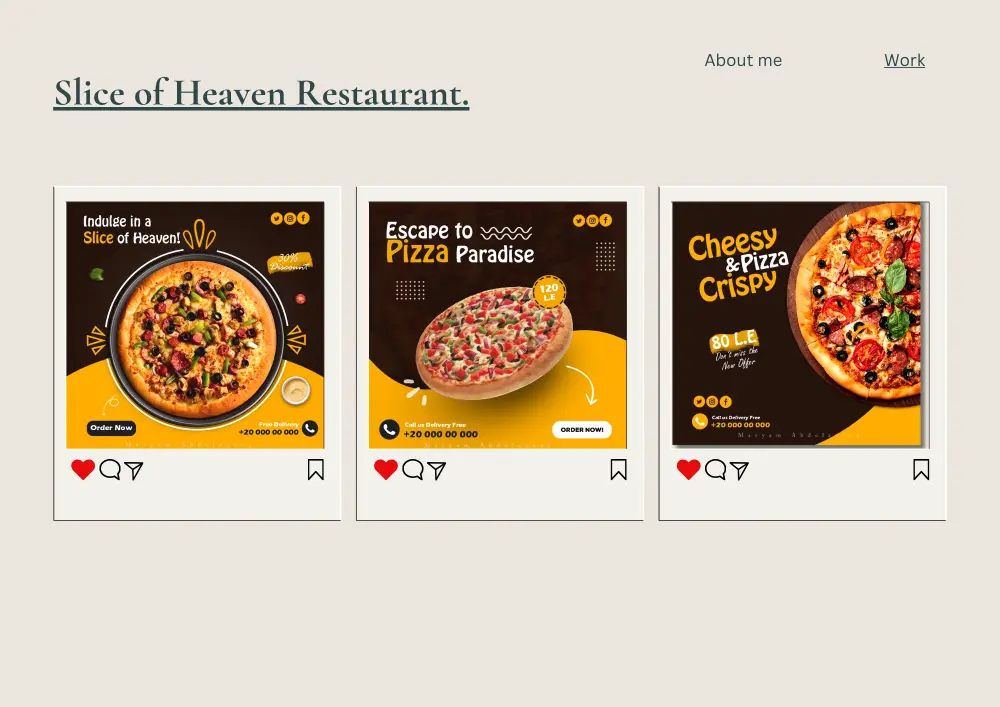
Task: Click the share arrow under Cheesy Crispy post
Action: click(739, 470)
